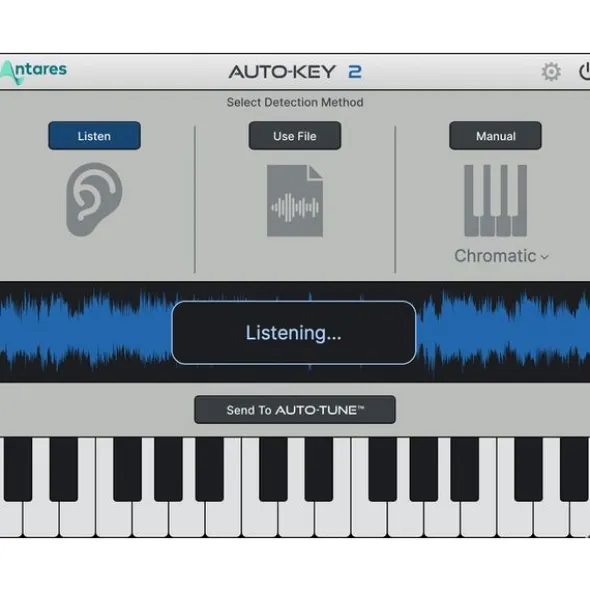Click the piano keys icon under Manual
The width and height of the screenshot is (590, 591).
495,201
